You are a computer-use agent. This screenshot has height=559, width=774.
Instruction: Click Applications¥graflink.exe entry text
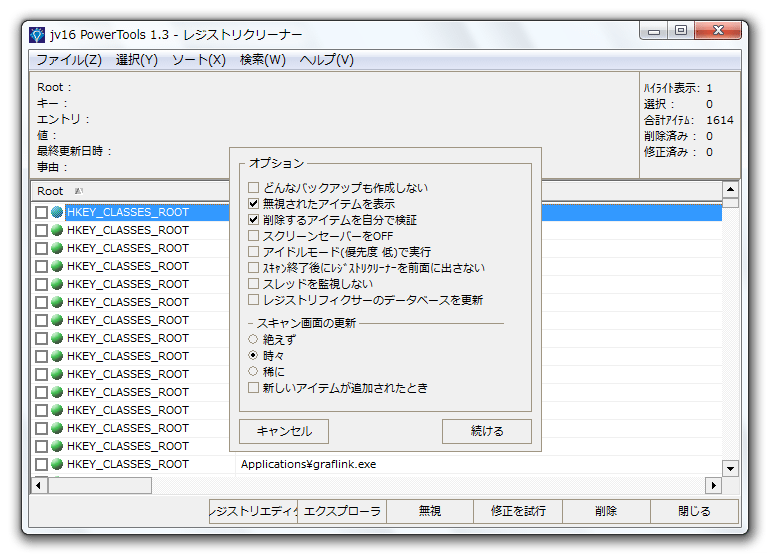[309, 464]
